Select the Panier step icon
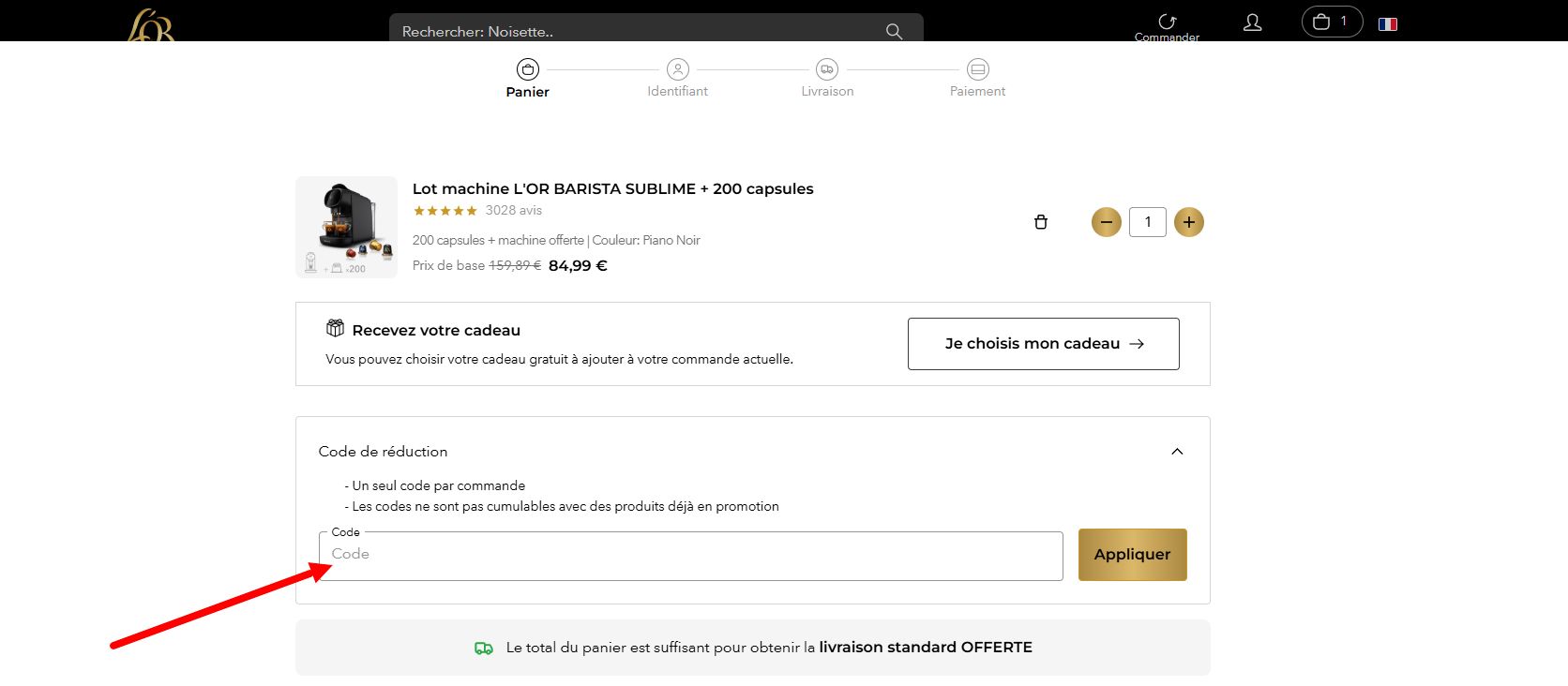The width and height of the screenshot is (1568, 686). pyautogui.click(x=528, y=69)
